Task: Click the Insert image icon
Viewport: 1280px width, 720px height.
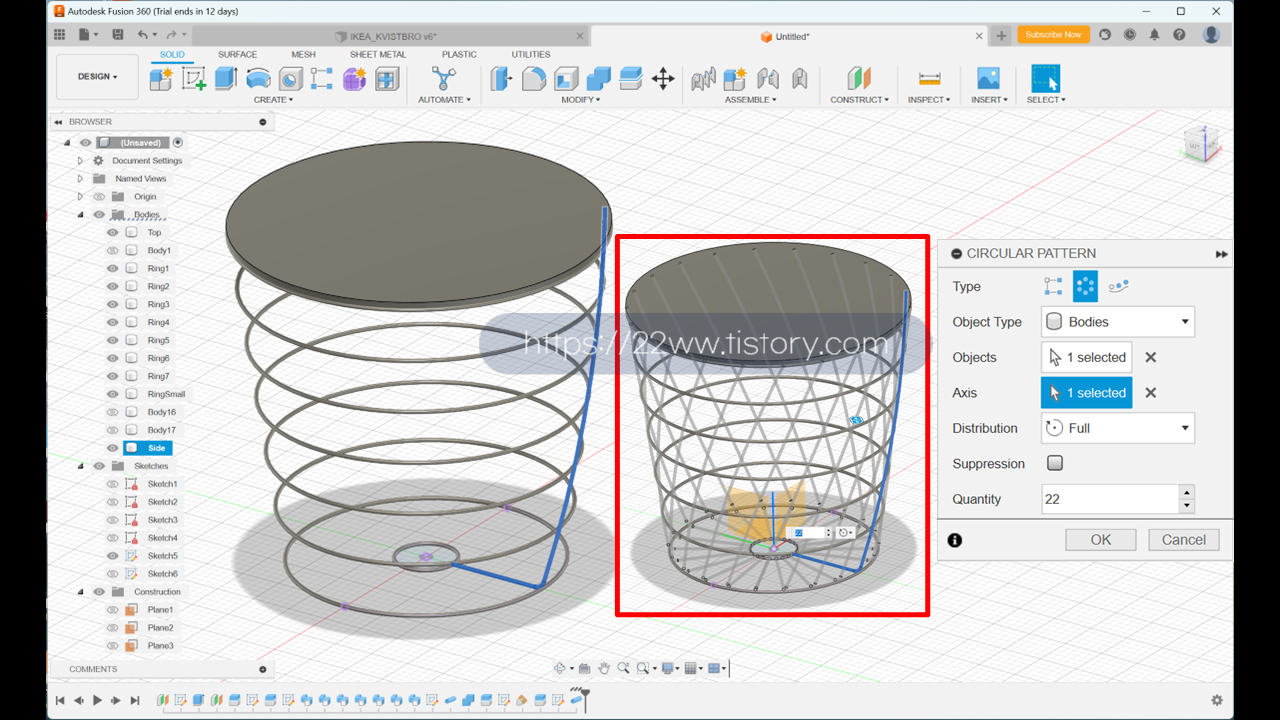Action: 988,79
